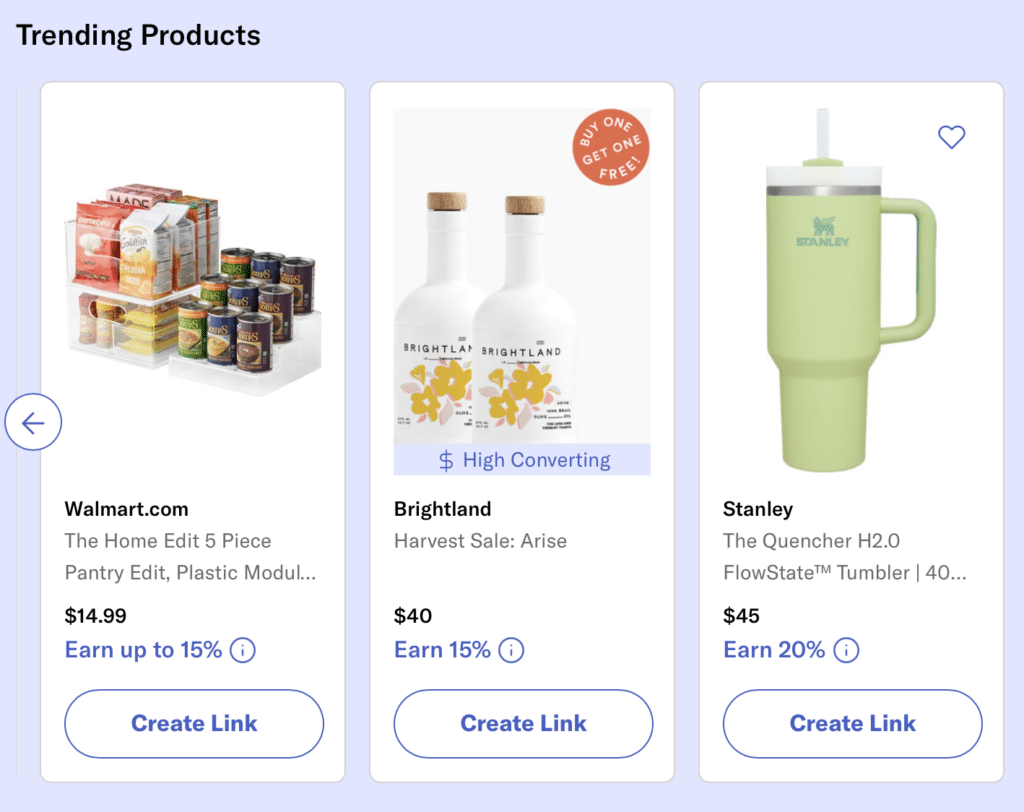Favorite the Stanley tumbler with the heart icon
1024x812 pixels.
952,137
